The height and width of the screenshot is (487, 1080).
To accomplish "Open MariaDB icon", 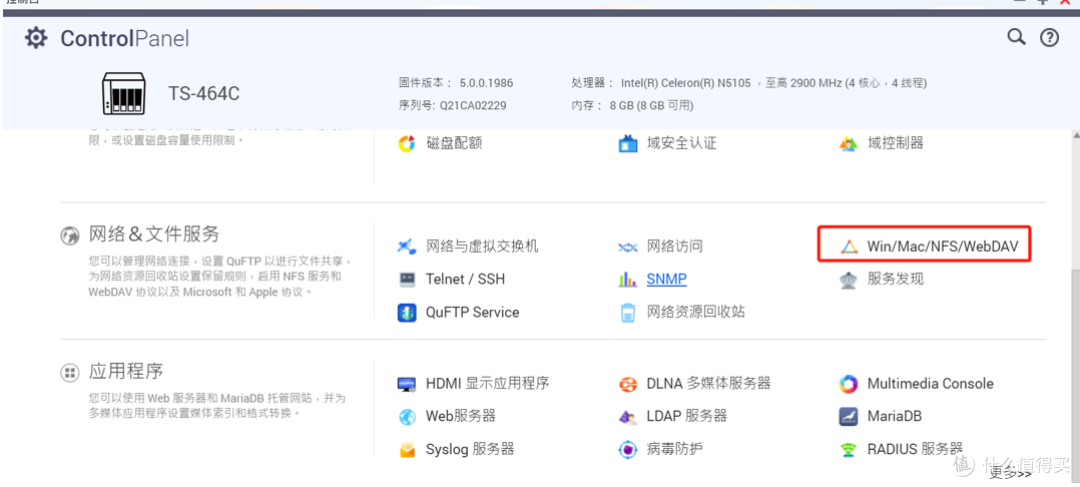I will (848, 417).
